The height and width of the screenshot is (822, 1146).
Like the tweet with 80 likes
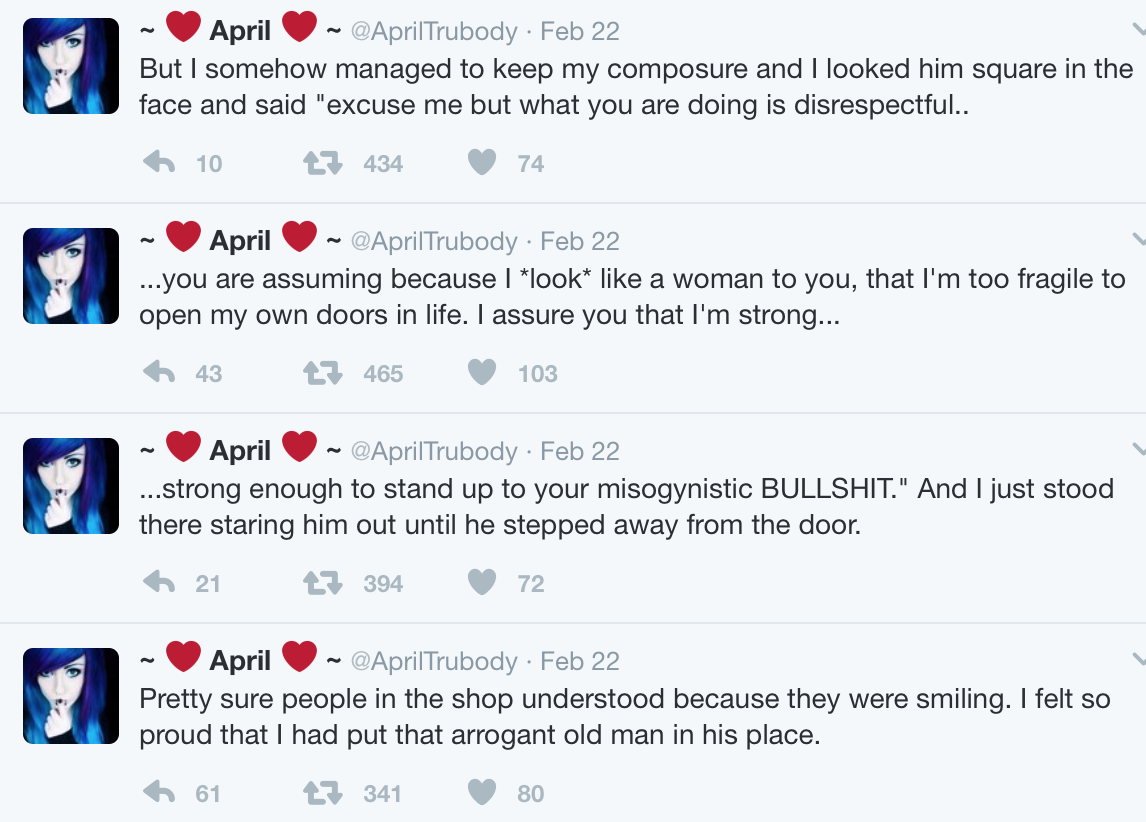pos(482,793)
